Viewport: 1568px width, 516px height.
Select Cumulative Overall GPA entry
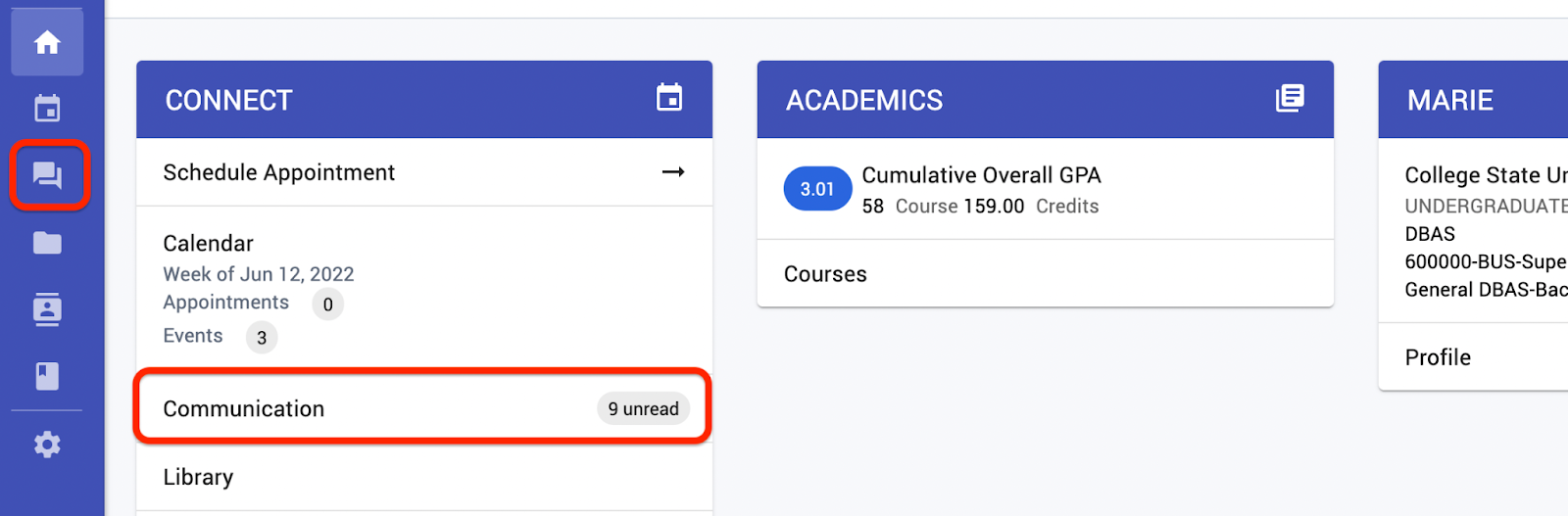pos(1046,189)
